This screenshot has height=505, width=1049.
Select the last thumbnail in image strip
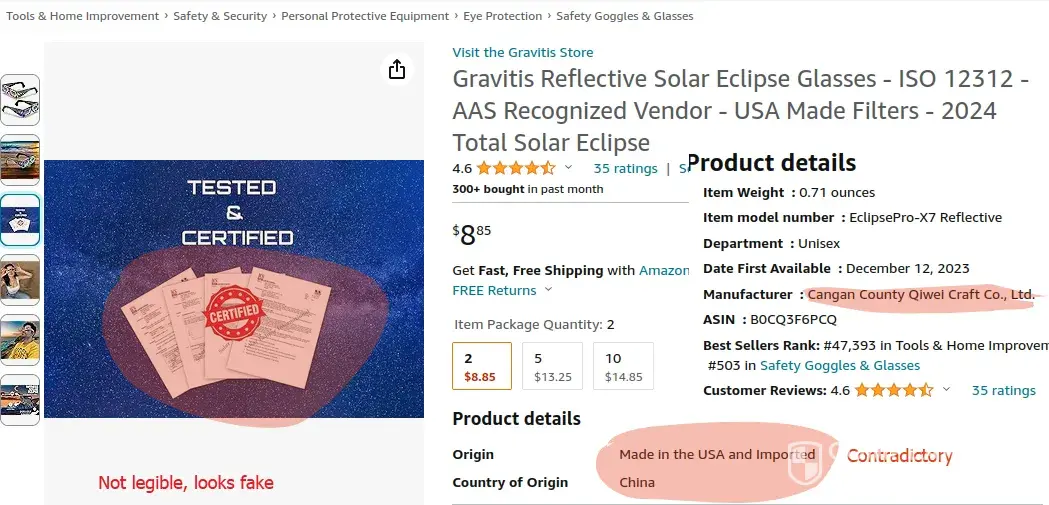(x=21, y=400)
